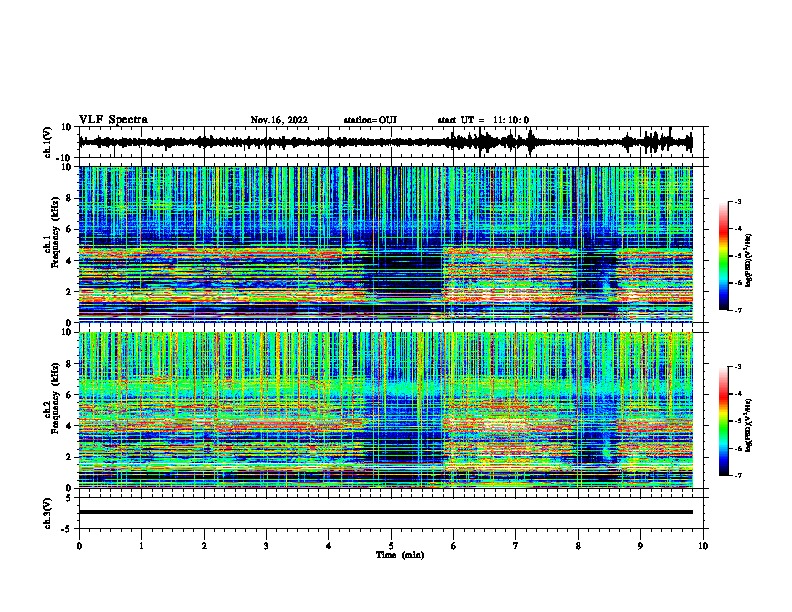Screen dimensions: 792x612
Task: Click the "6" kHz tick on ch.1 spectrogram
Action: [x=69, y=229]
